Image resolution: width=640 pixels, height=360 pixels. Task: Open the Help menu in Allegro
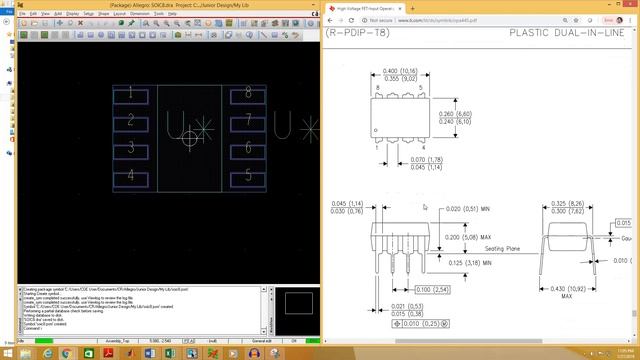(x=172, y=14)
